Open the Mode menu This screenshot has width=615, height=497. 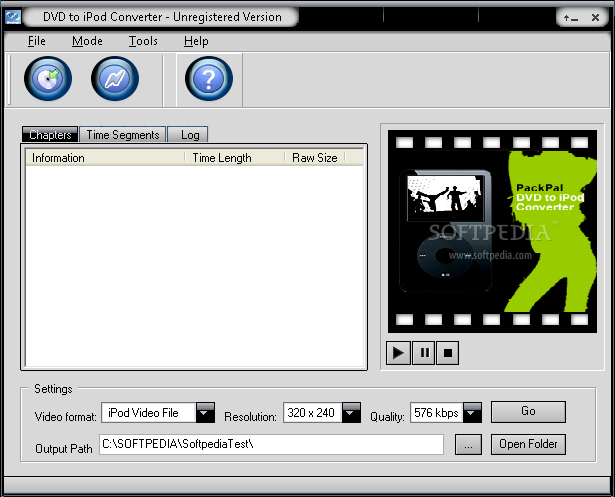87,41
